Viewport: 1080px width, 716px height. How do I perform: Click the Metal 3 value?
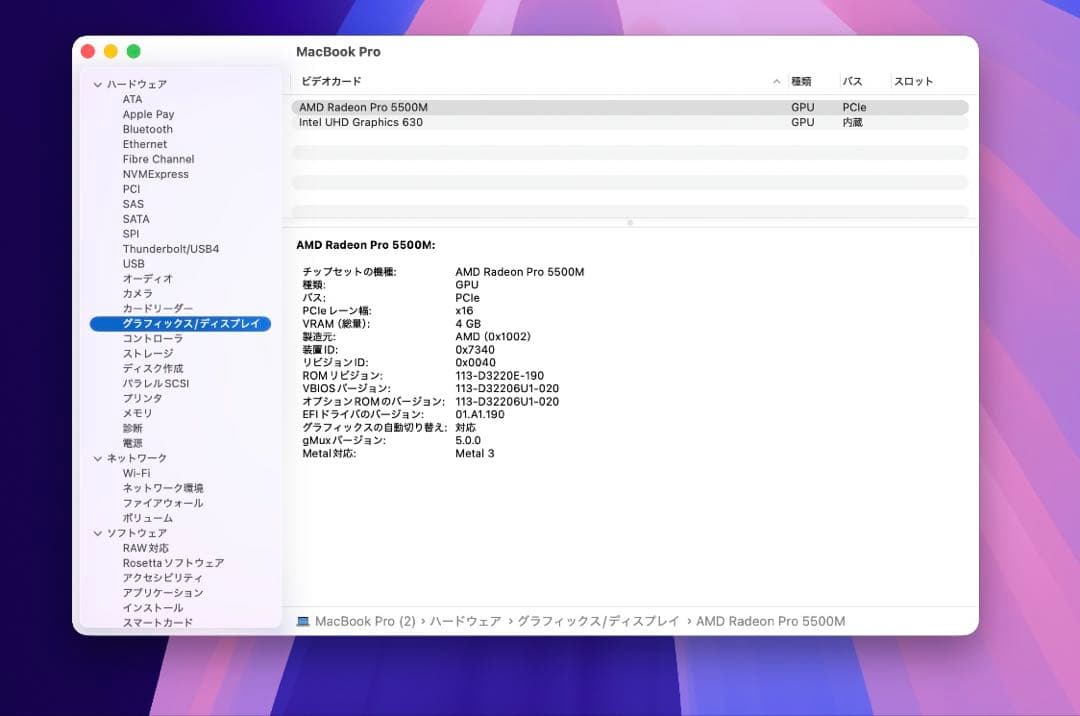pyautogui.click(x=475, y=454)
